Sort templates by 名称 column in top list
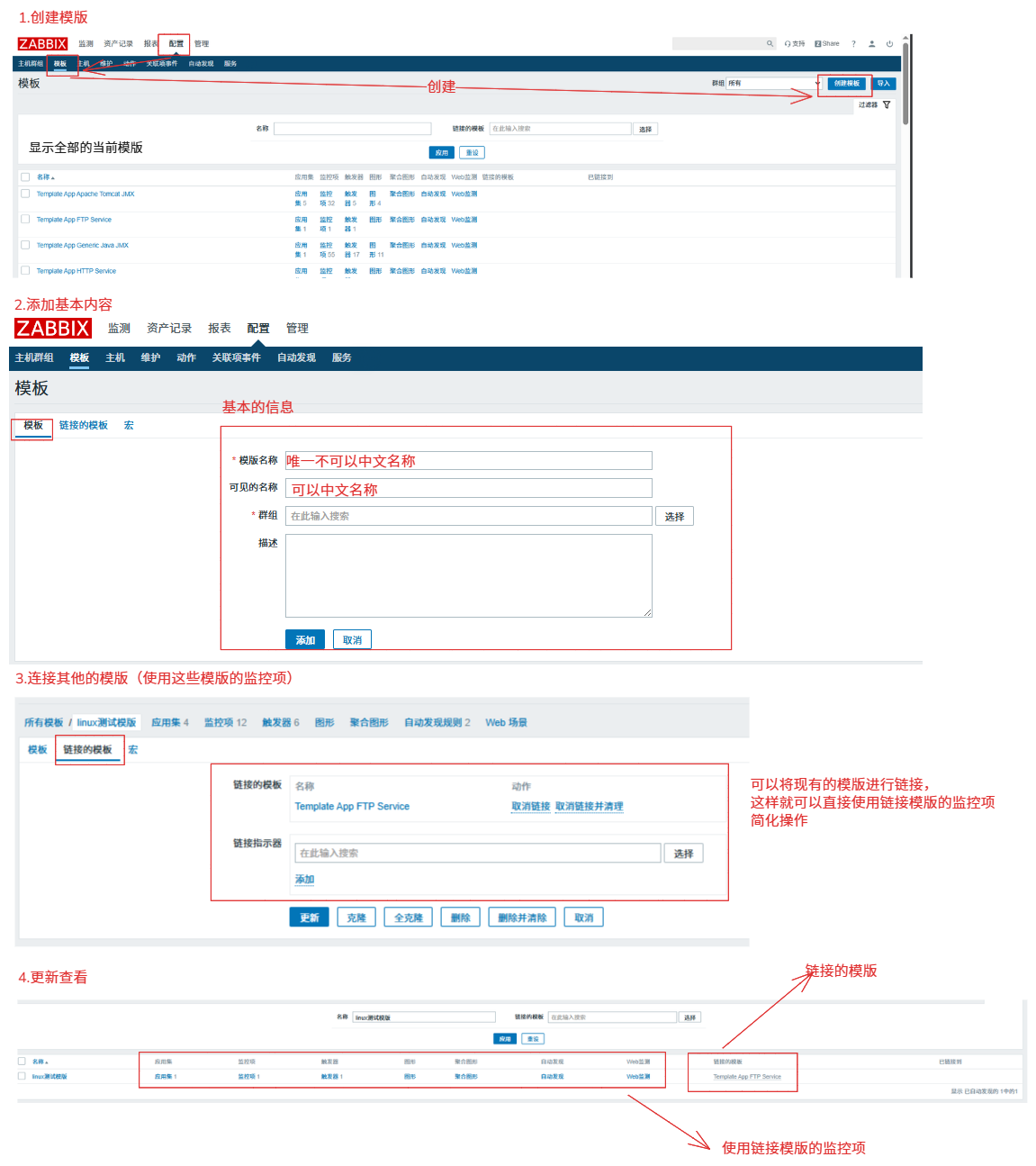 click(x=45, y=176)
